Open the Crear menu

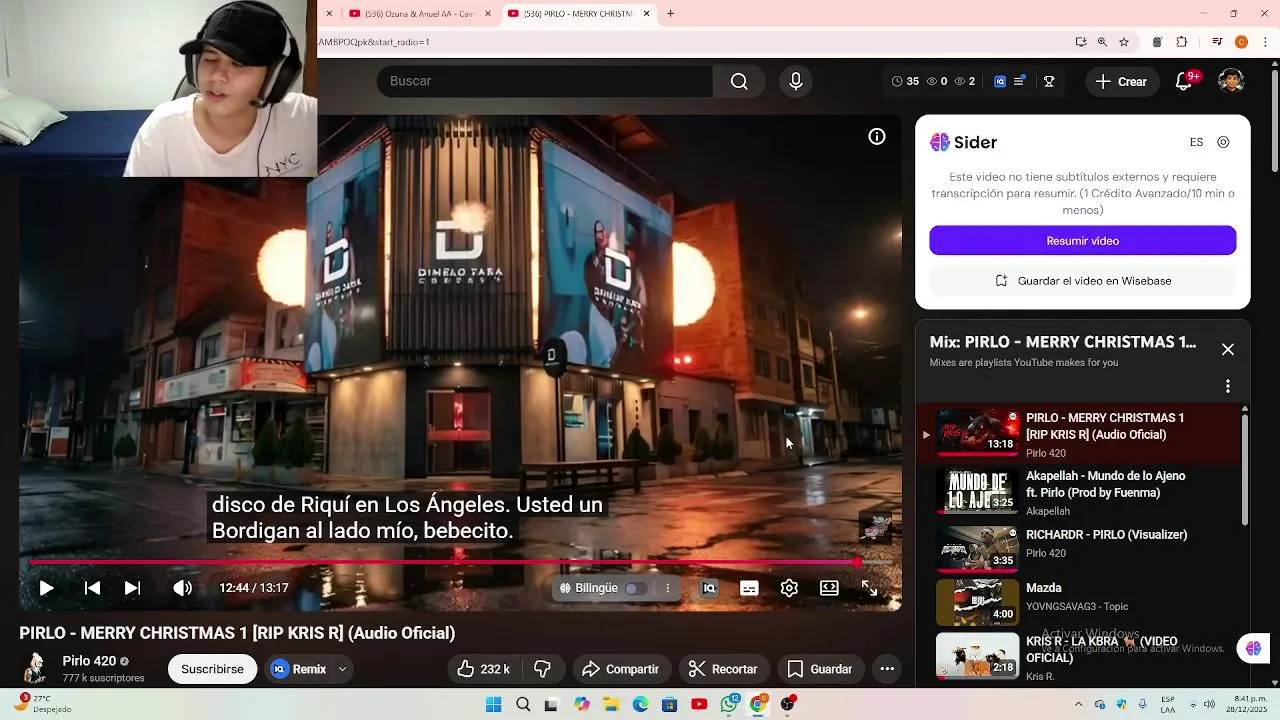click(x=1121, y=82)
